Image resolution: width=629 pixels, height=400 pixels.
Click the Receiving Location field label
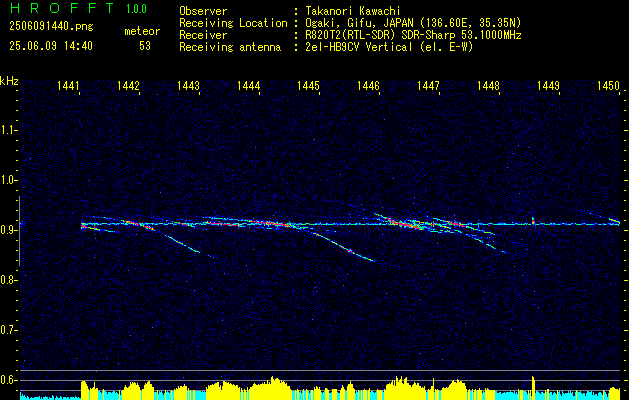pos(233,23)
